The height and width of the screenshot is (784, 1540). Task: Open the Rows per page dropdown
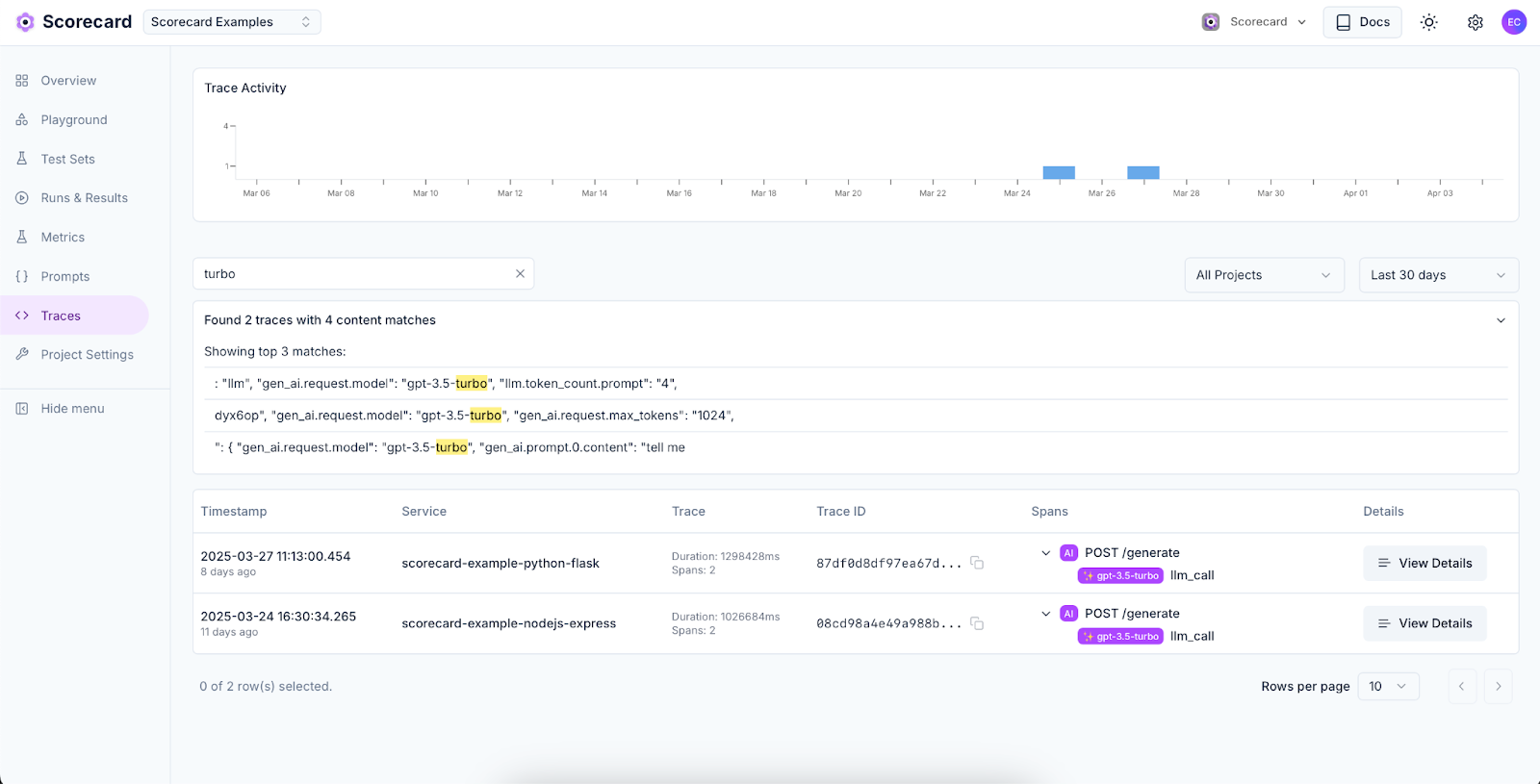tap(1388, 686)
